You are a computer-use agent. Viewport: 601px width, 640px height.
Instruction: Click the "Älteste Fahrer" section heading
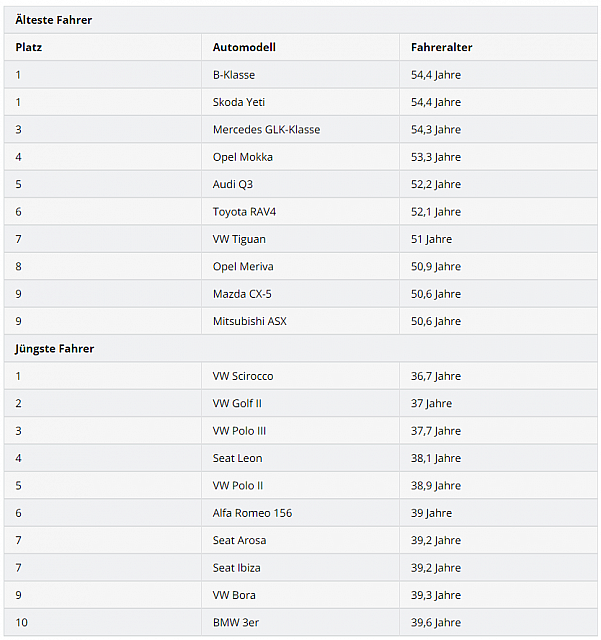point(54,20)
